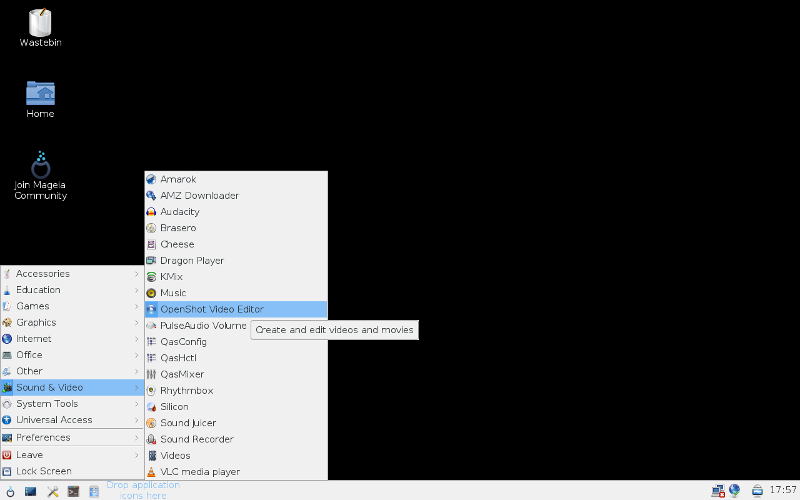Open the file manager taskbar launcher
This screenshot has height=500, width=800.
(94, 491)
